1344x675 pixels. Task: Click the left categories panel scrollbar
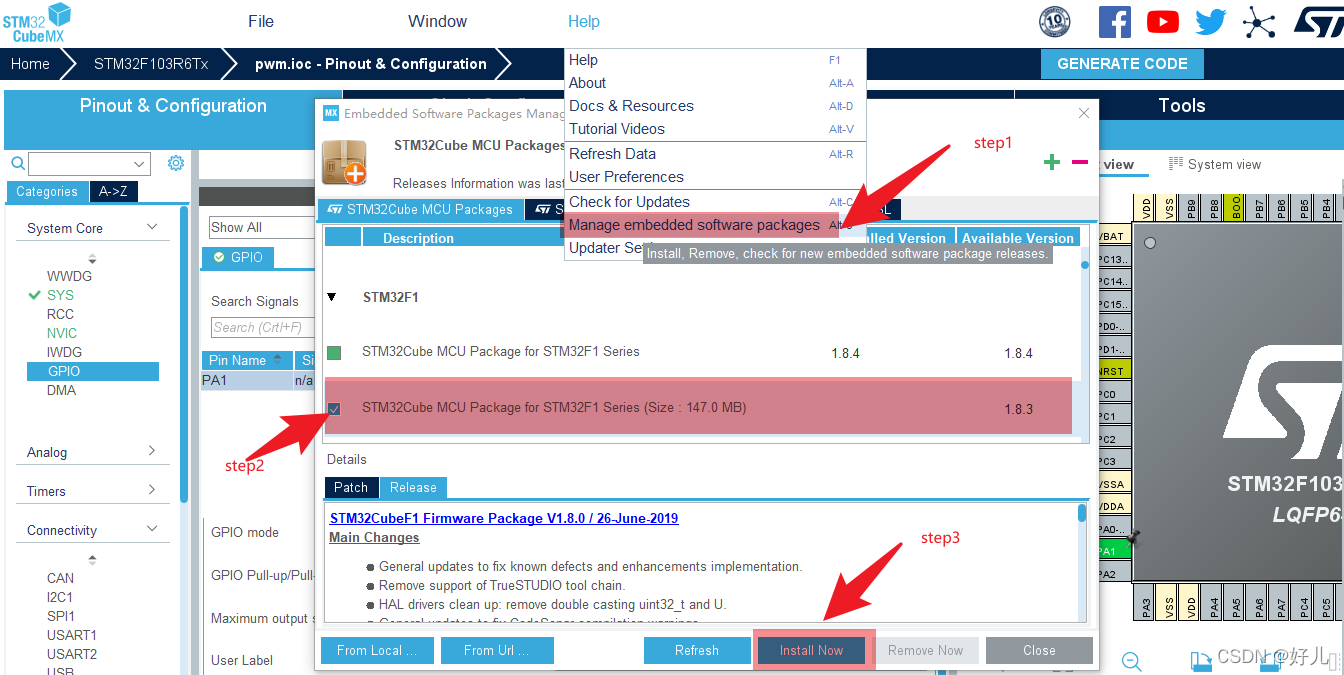point(184,355)
